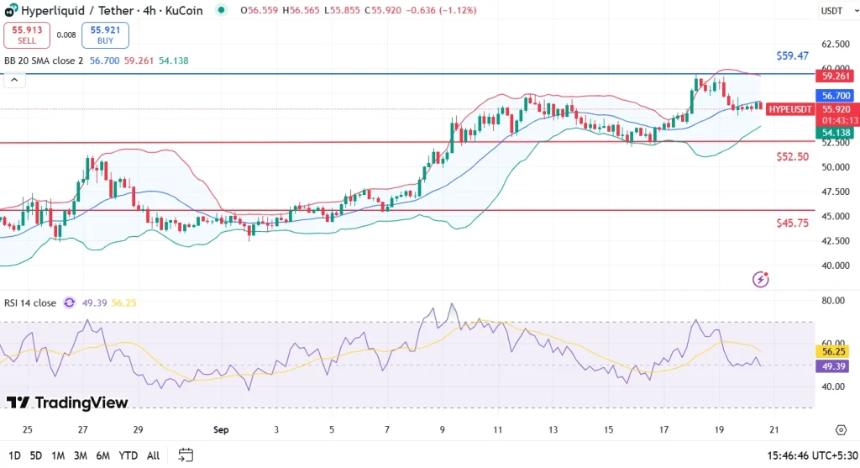The height and width of the screenshot is (468, 860).
Task: Click the RSI purple refresh icon
Action: click(x=70, y=302)
